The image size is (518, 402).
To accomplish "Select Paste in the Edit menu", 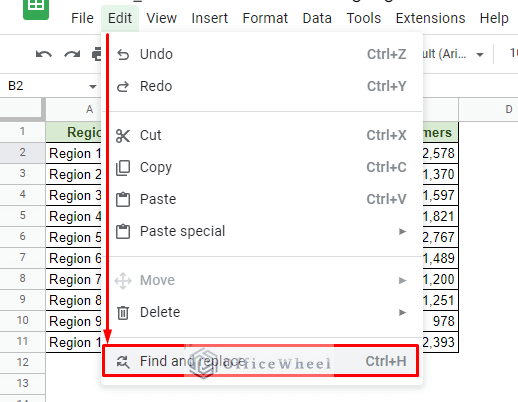I will click(x=262, y=199).
